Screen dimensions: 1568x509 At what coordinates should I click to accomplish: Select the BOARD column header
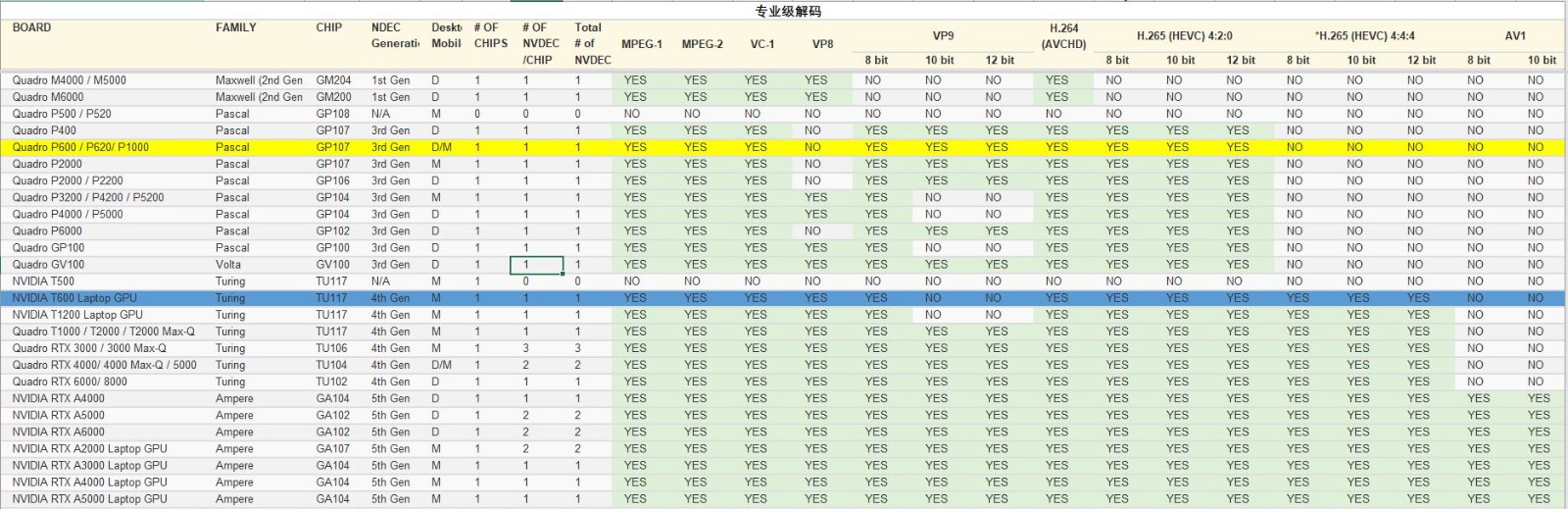coord(31,27)
